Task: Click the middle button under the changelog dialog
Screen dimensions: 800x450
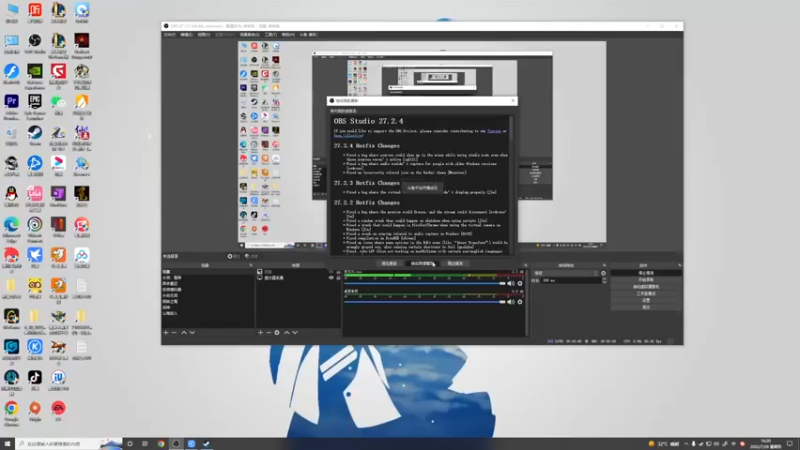Action: click(x=422, y=264)
